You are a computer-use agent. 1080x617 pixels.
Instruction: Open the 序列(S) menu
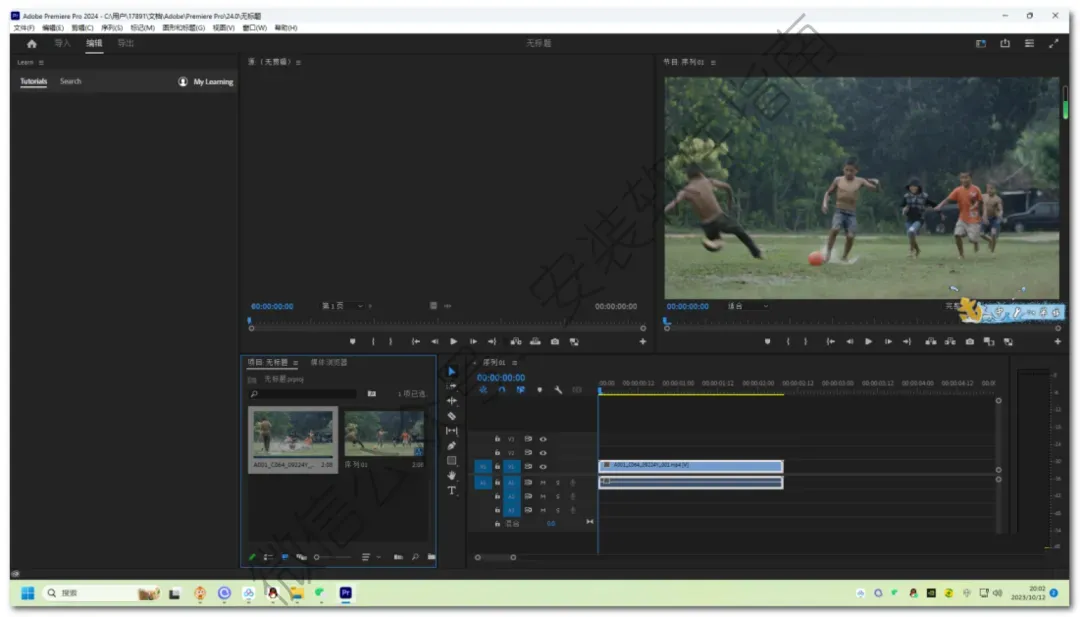tap(111, 28)
